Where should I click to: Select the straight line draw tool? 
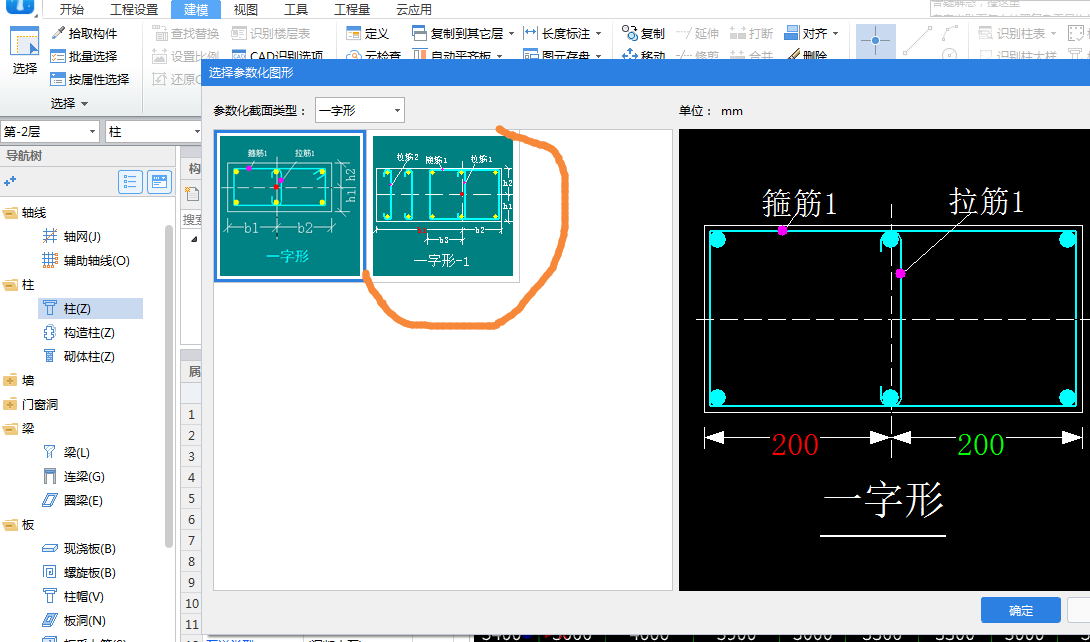(918, 40)
